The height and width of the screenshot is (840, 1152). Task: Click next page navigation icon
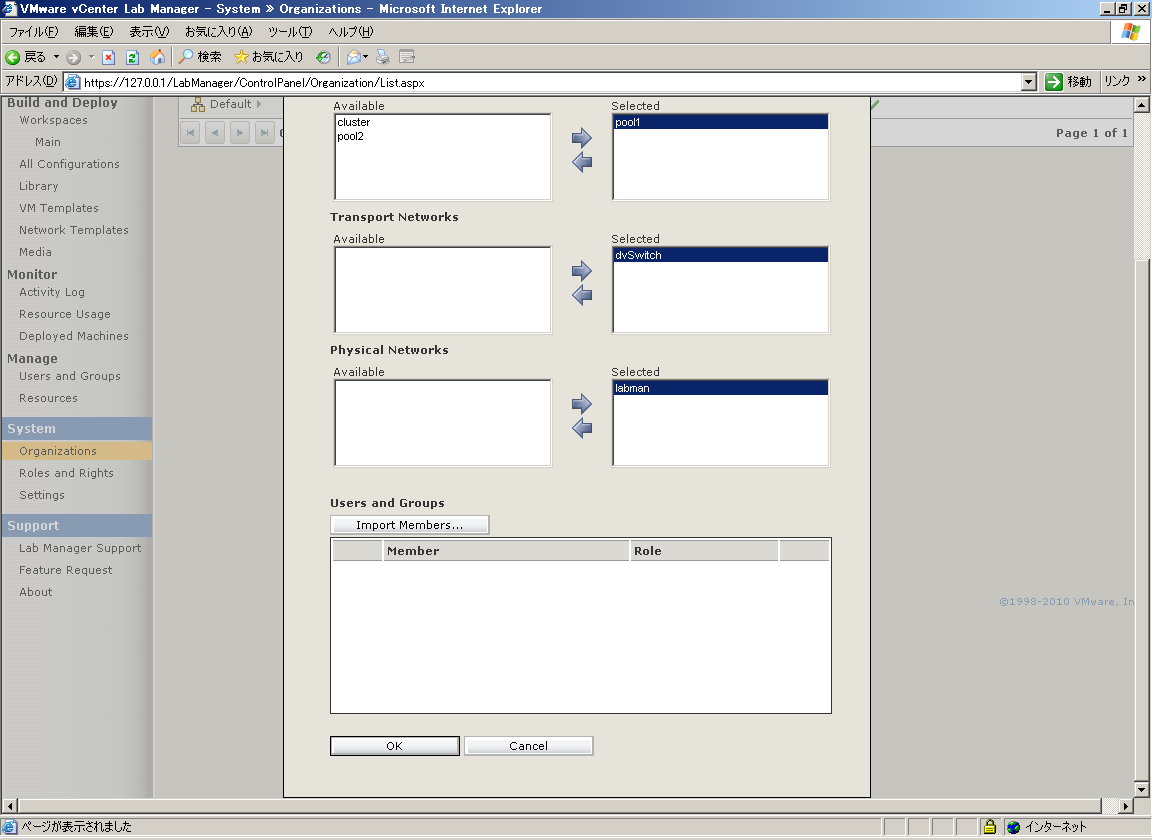pos(240,133)
